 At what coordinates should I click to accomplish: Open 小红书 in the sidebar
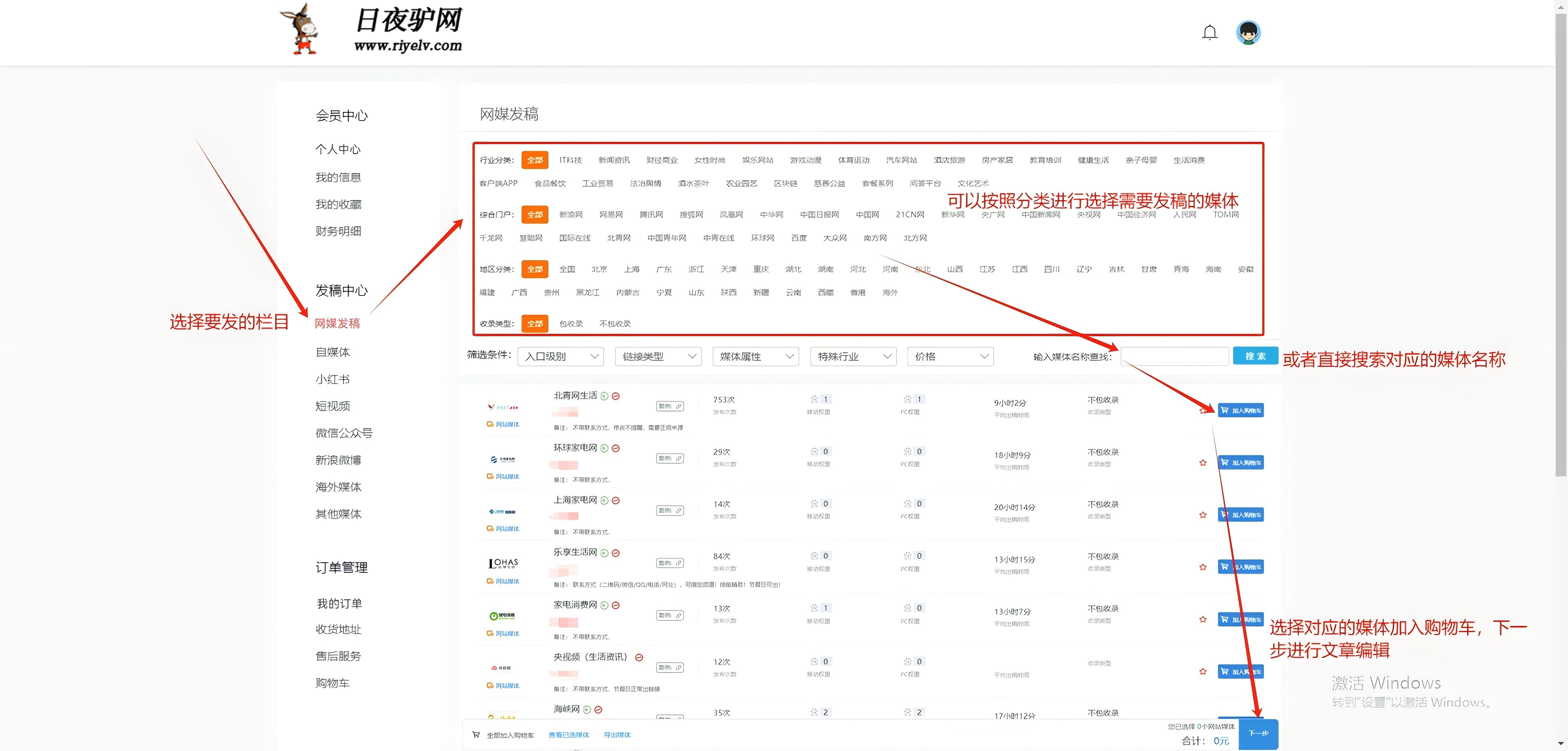332,380
